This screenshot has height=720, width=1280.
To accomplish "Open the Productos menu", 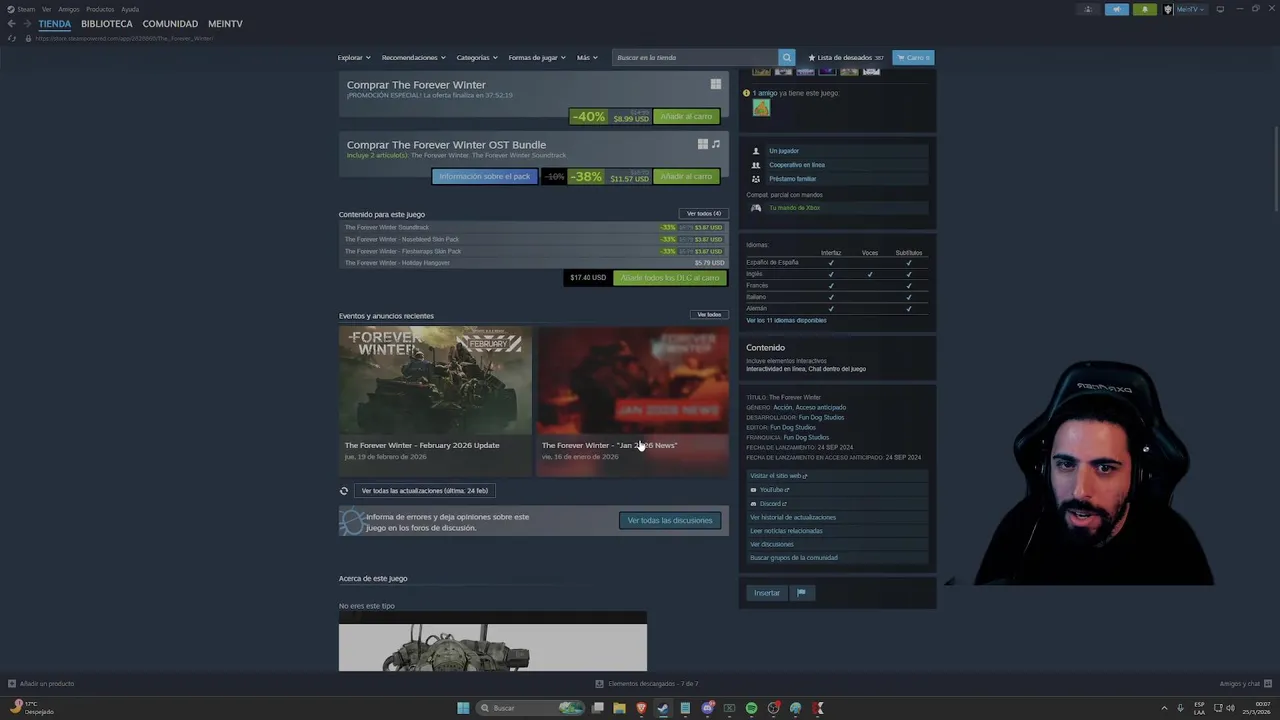I will [100, 9].
